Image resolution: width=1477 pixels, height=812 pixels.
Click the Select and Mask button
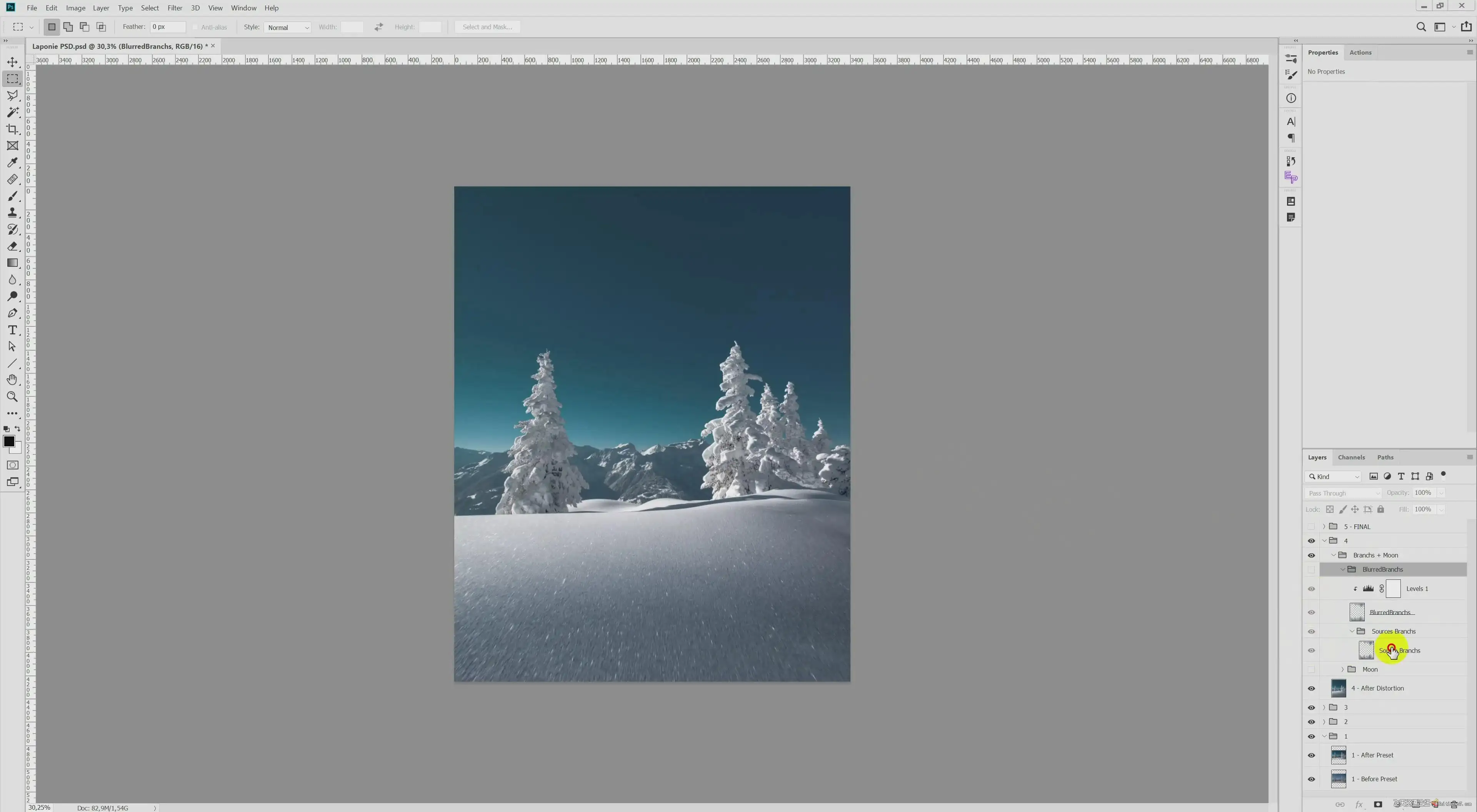coord(487,27)
